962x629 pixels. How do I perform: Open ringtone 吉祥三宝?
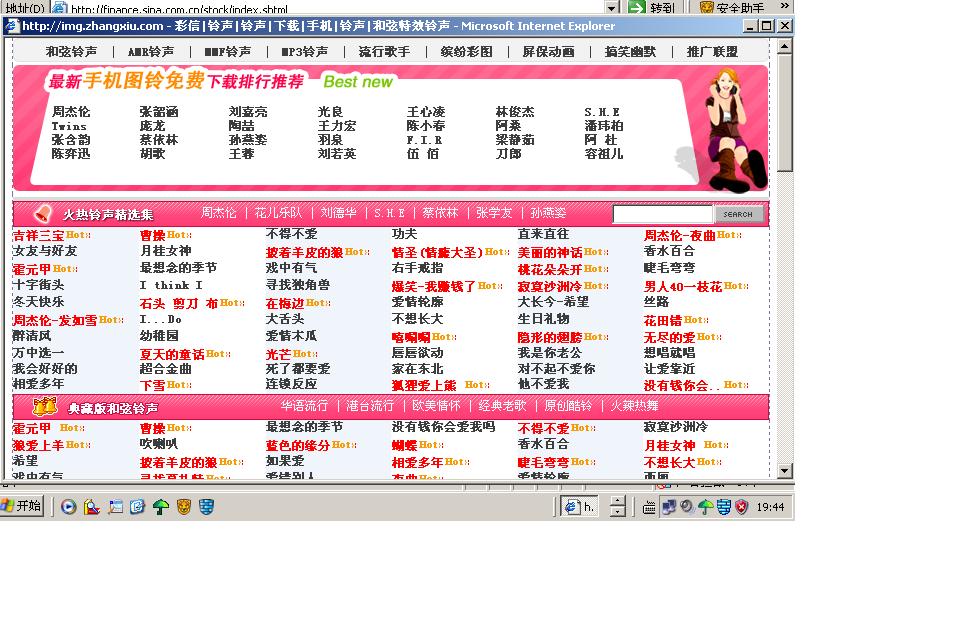point(38,235)
